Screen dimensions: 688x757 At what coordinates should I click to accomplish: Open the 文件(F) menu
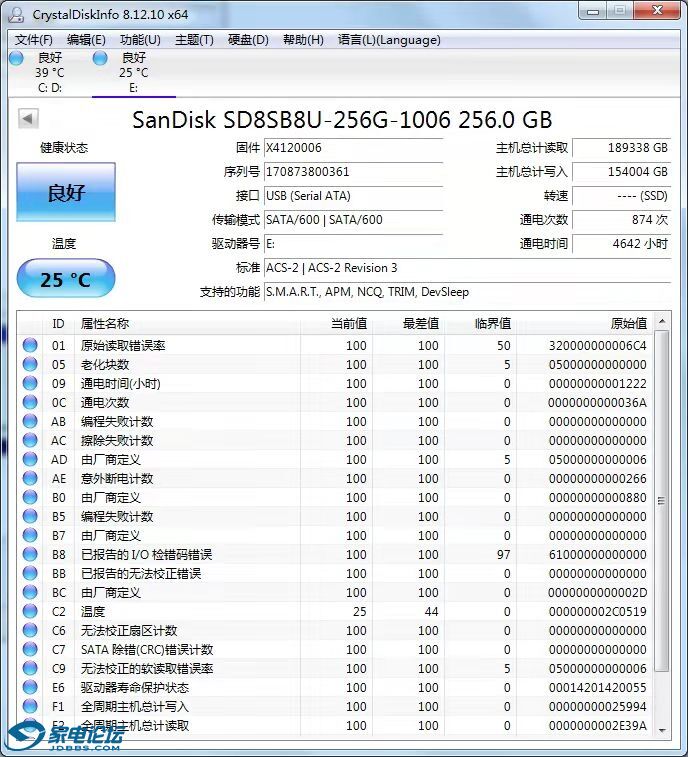[x=33, y=40]
